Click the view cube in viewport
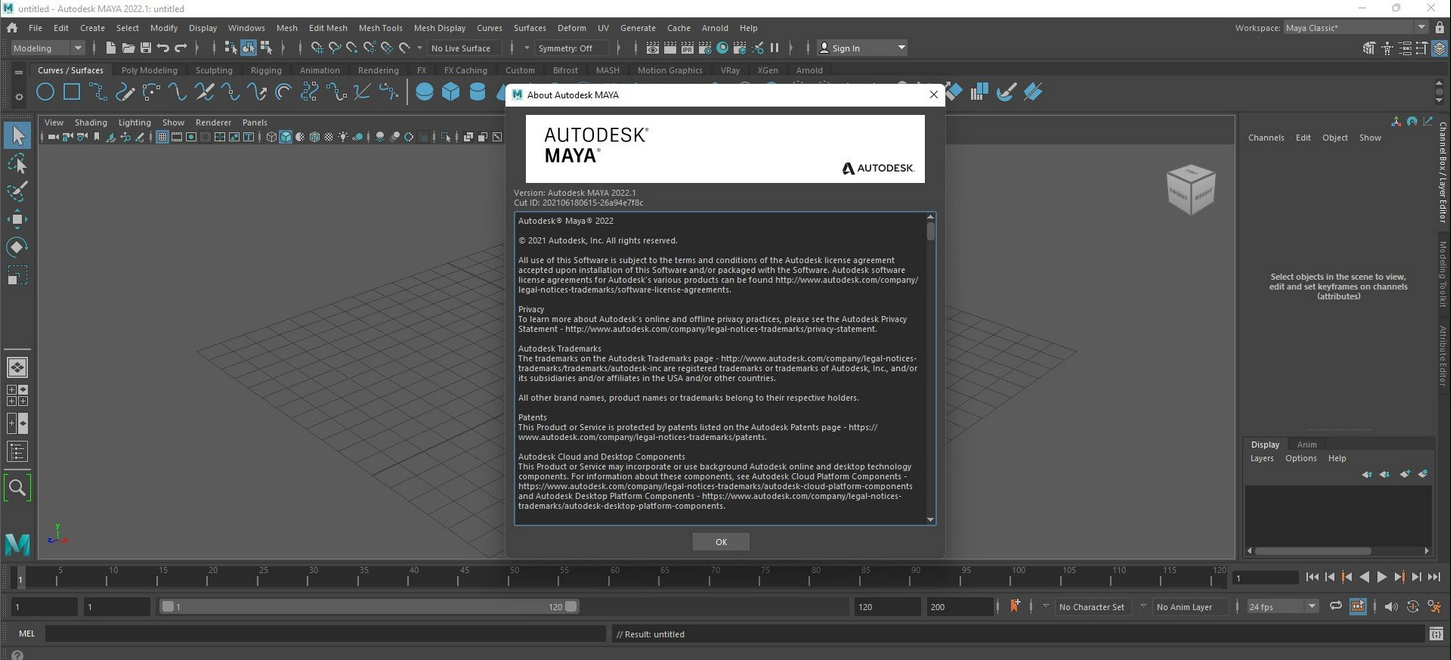1451x660 pixels. [x=1190, y=189]
